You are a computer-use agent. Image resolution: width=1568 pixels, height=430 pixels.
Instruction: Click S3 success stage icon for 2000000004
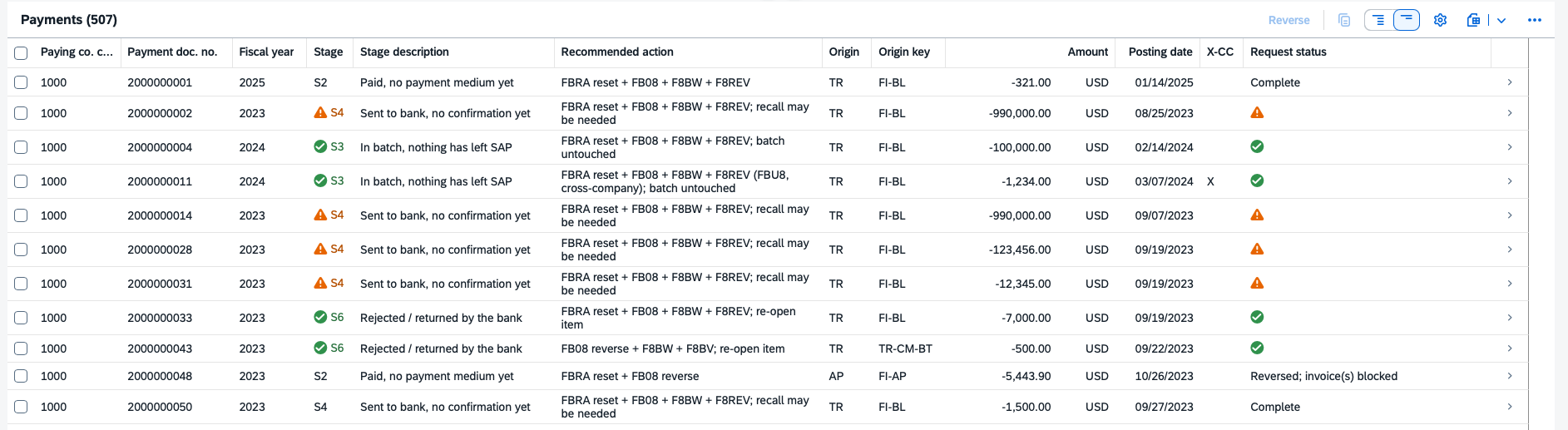[x=320, y=146]
